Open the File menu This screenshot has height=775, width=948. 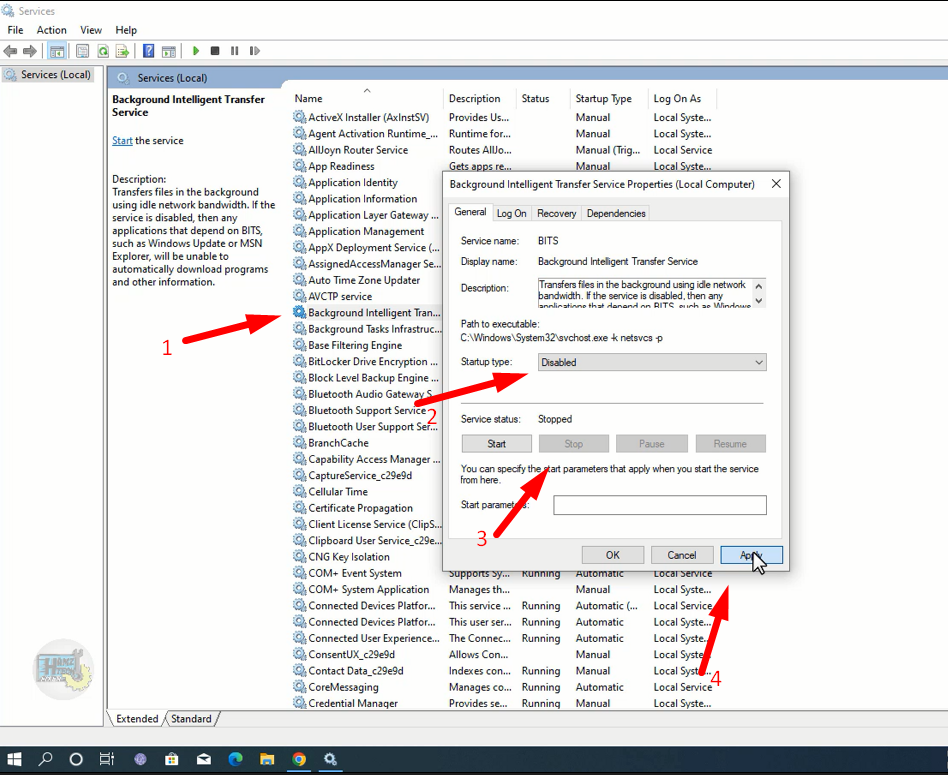pyautogui.click(x=15, y=30)
